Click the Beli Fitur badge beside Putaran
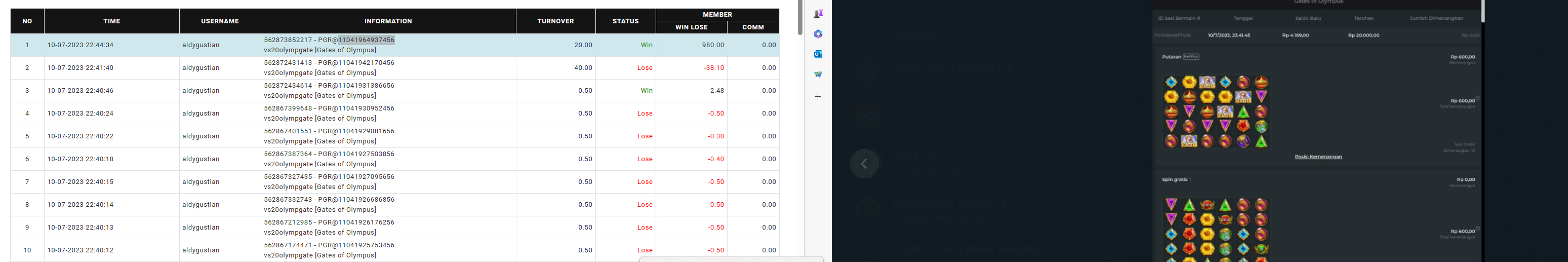This screenshot has width=1568, height=262. [x=1191, y=57]
